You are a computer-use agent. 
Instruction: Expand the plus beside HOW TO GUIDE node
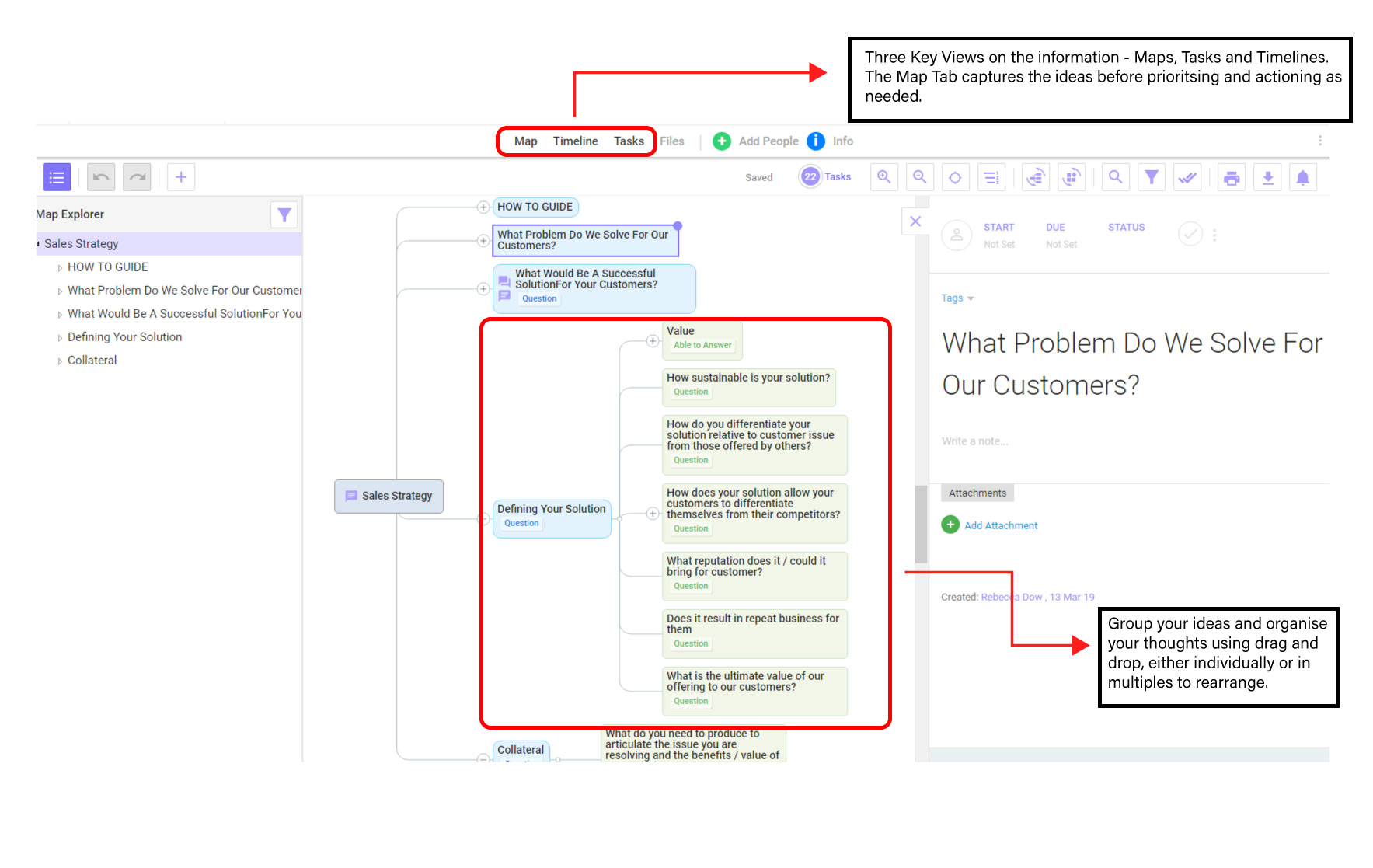tap(483, 207)
